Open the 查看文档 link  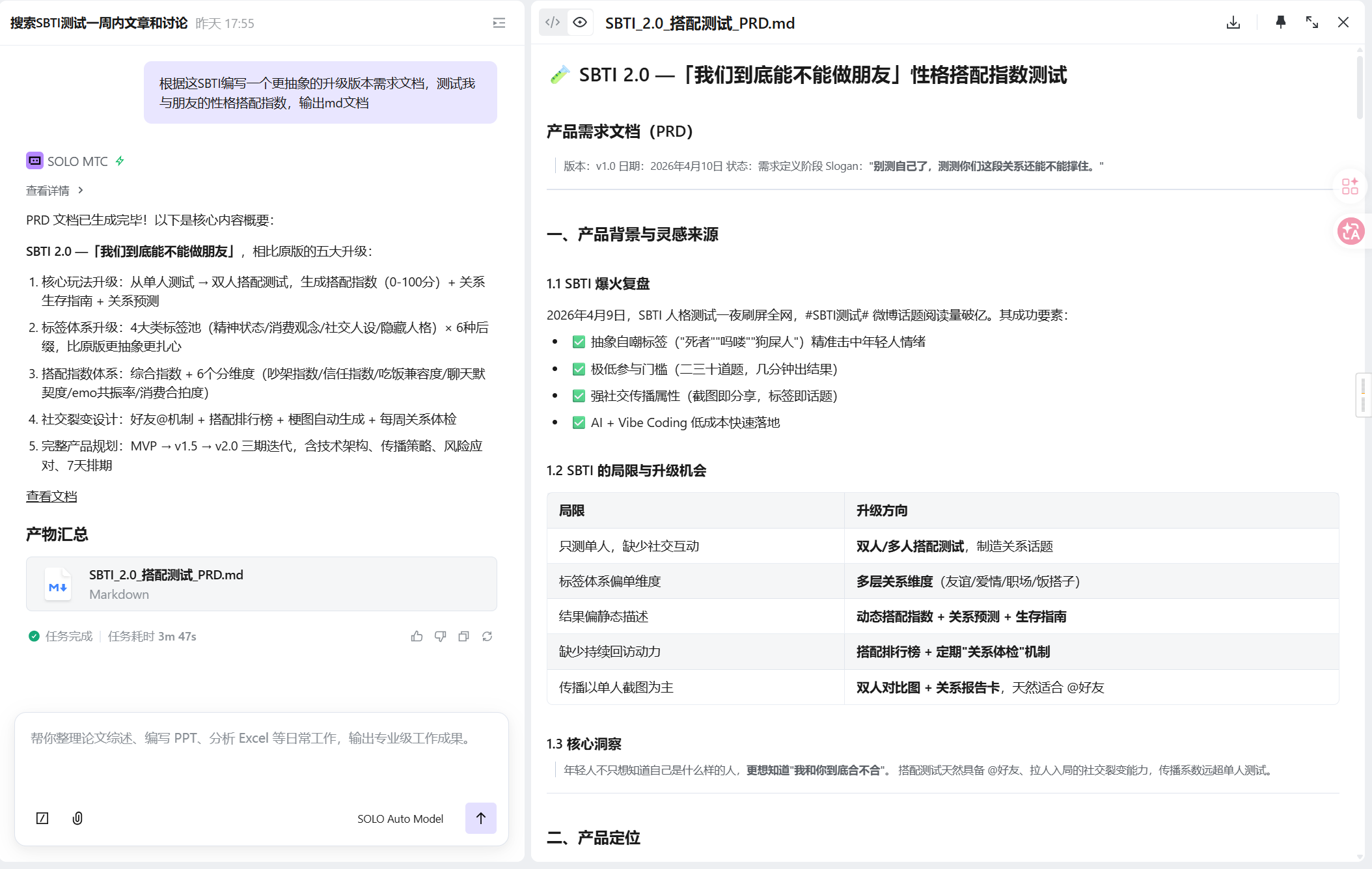click(x=51, y=496)
